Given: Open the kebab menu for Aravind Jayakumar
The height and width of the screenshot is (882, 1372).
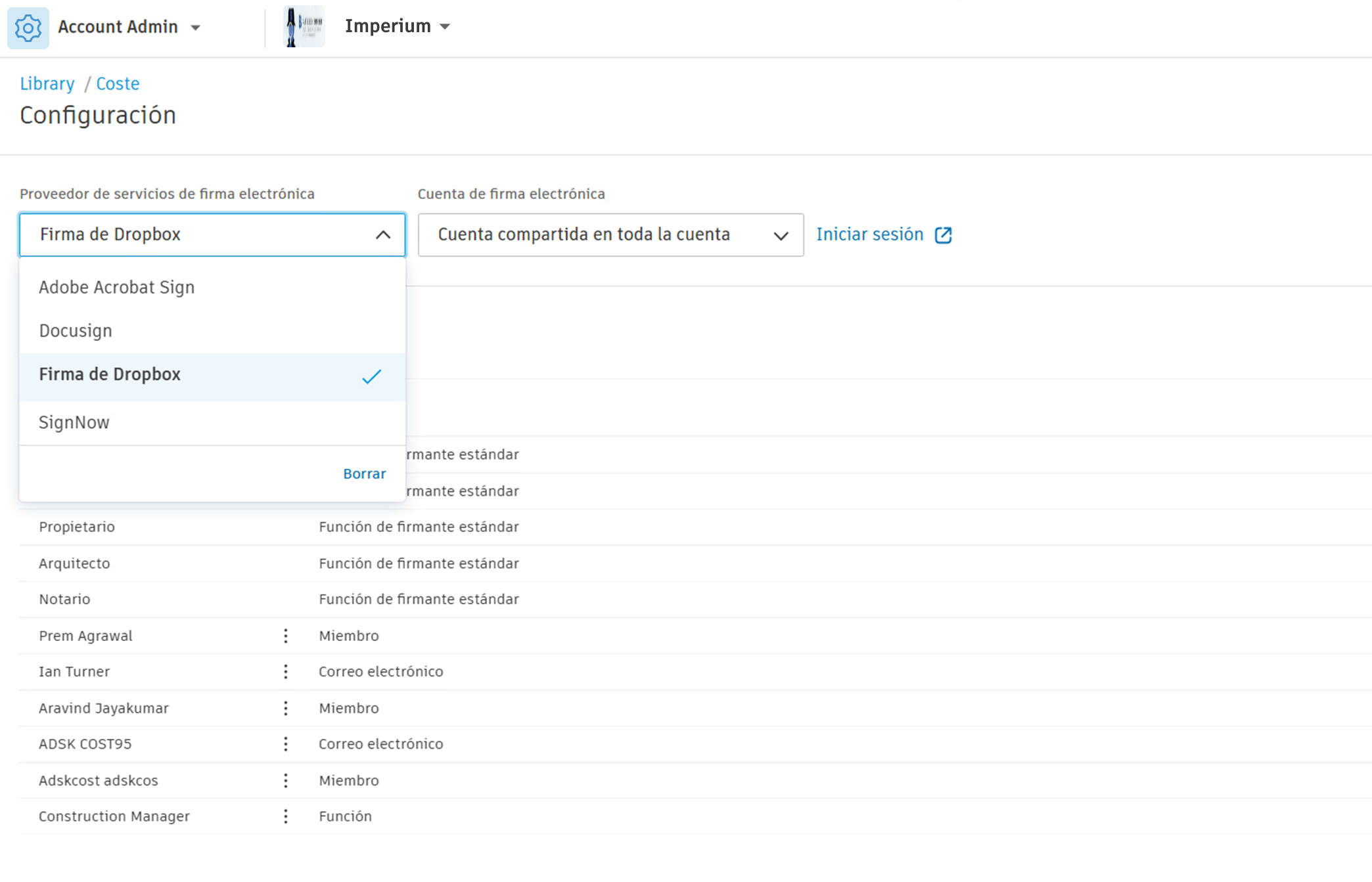Looking at the screenshot, I should pos(285,708).
